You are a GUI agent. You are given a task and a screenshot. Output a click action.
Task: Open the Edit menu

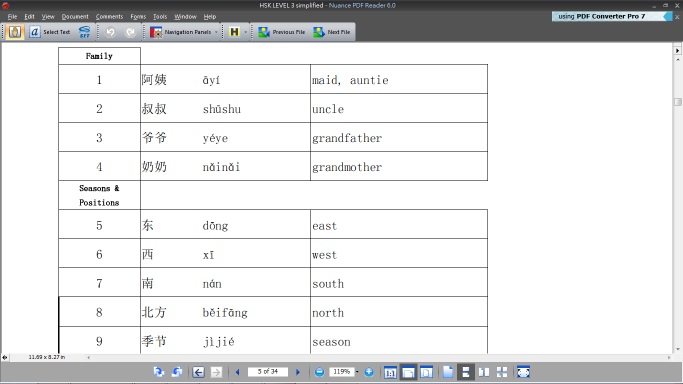[x=29, y=17]
